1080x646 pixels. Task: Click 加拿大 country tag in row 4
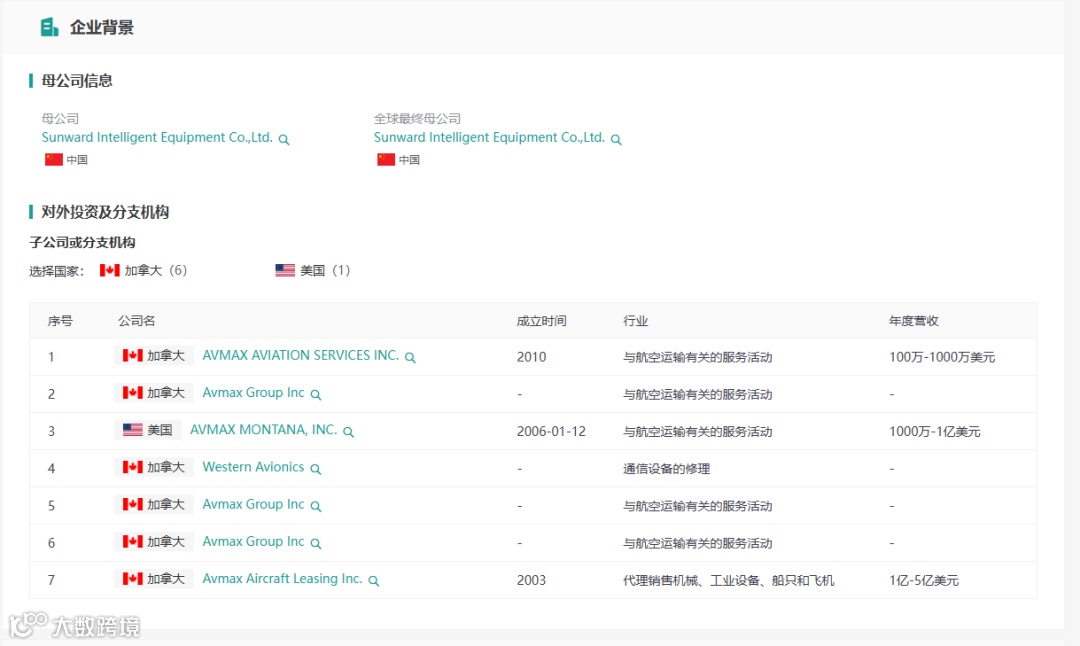point(154,467)
